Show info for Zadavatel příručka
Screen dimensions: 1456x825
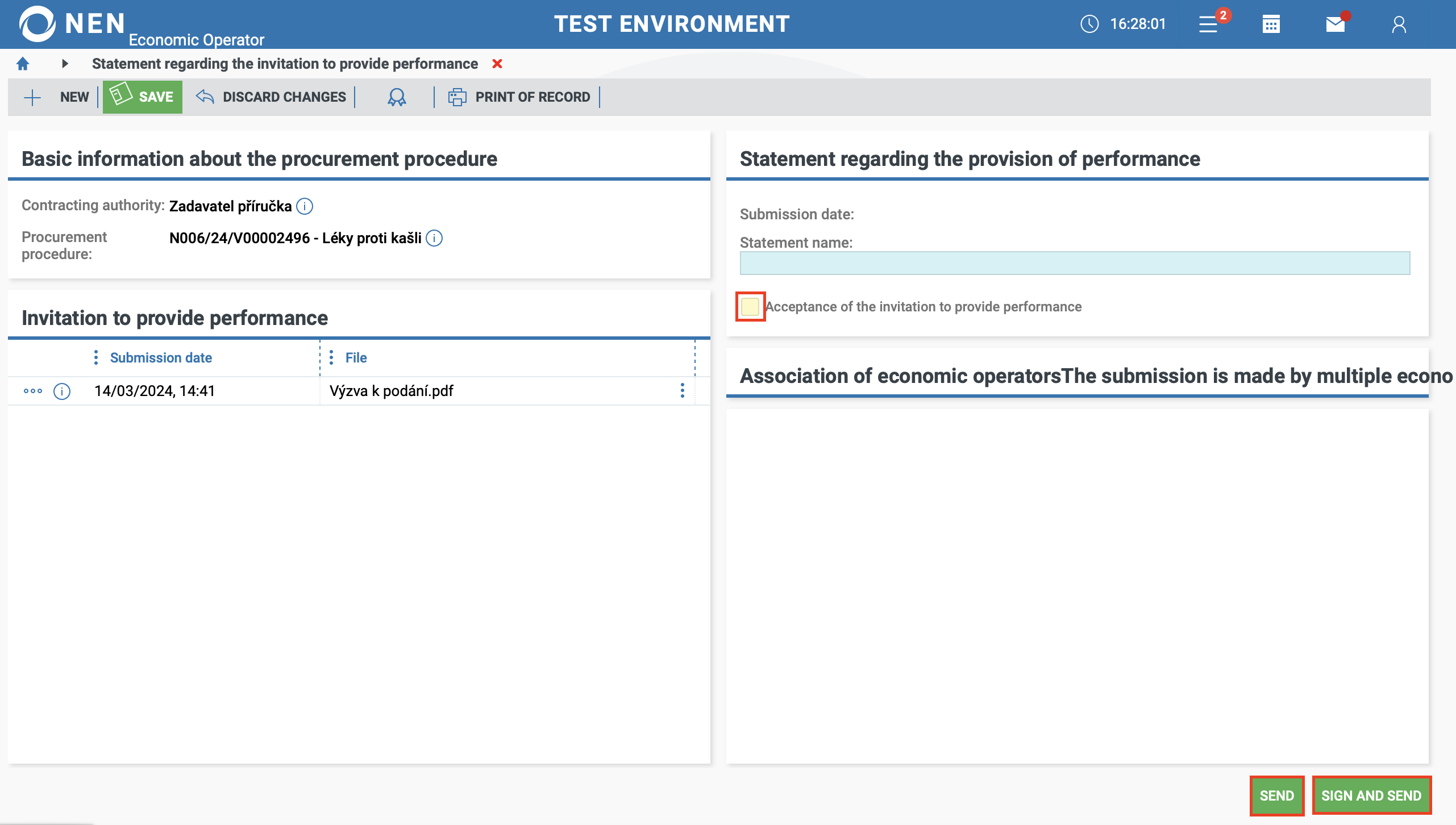305,206
